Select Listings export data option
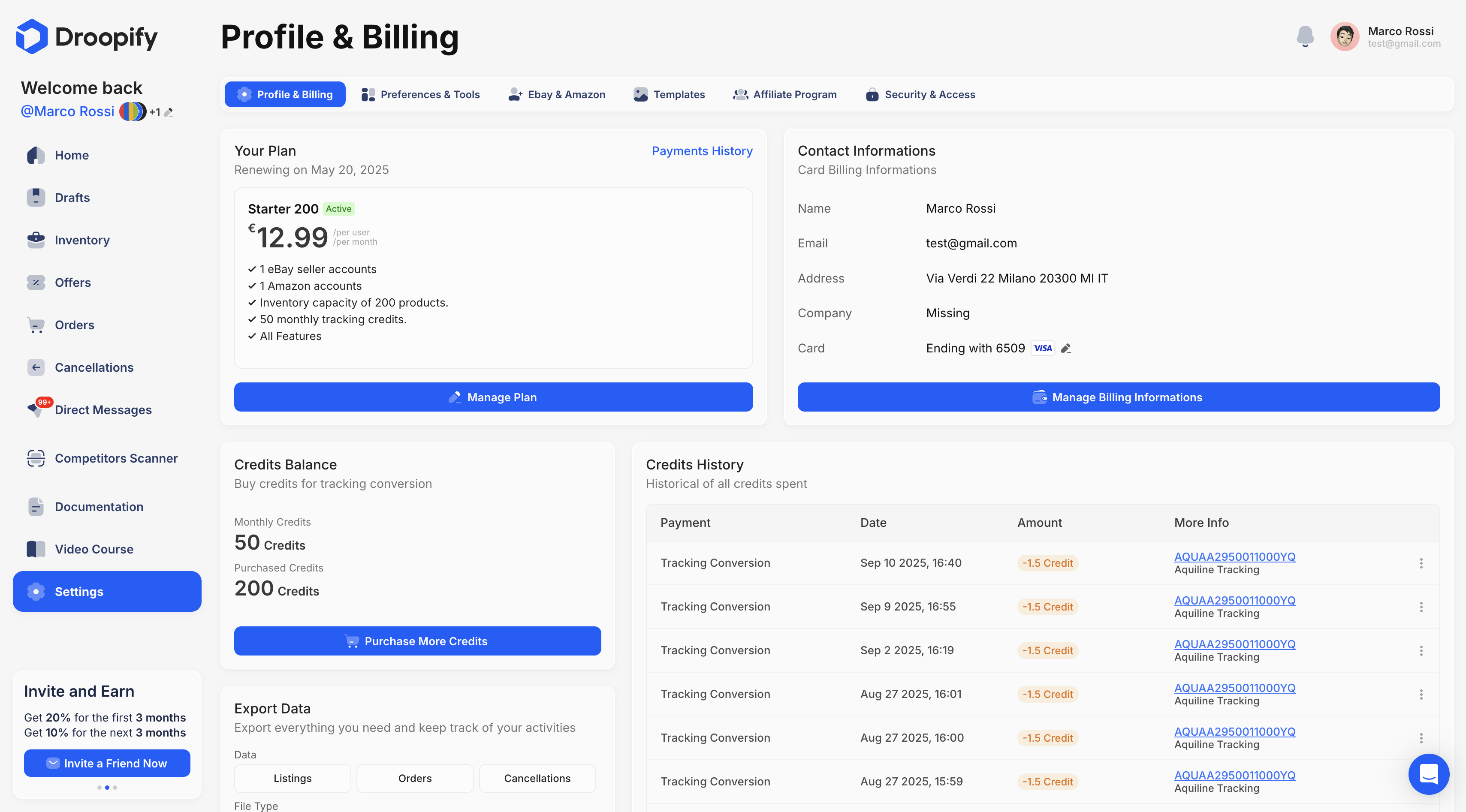1466x812 pixels. pyautogui.click(x=293, y=778)
